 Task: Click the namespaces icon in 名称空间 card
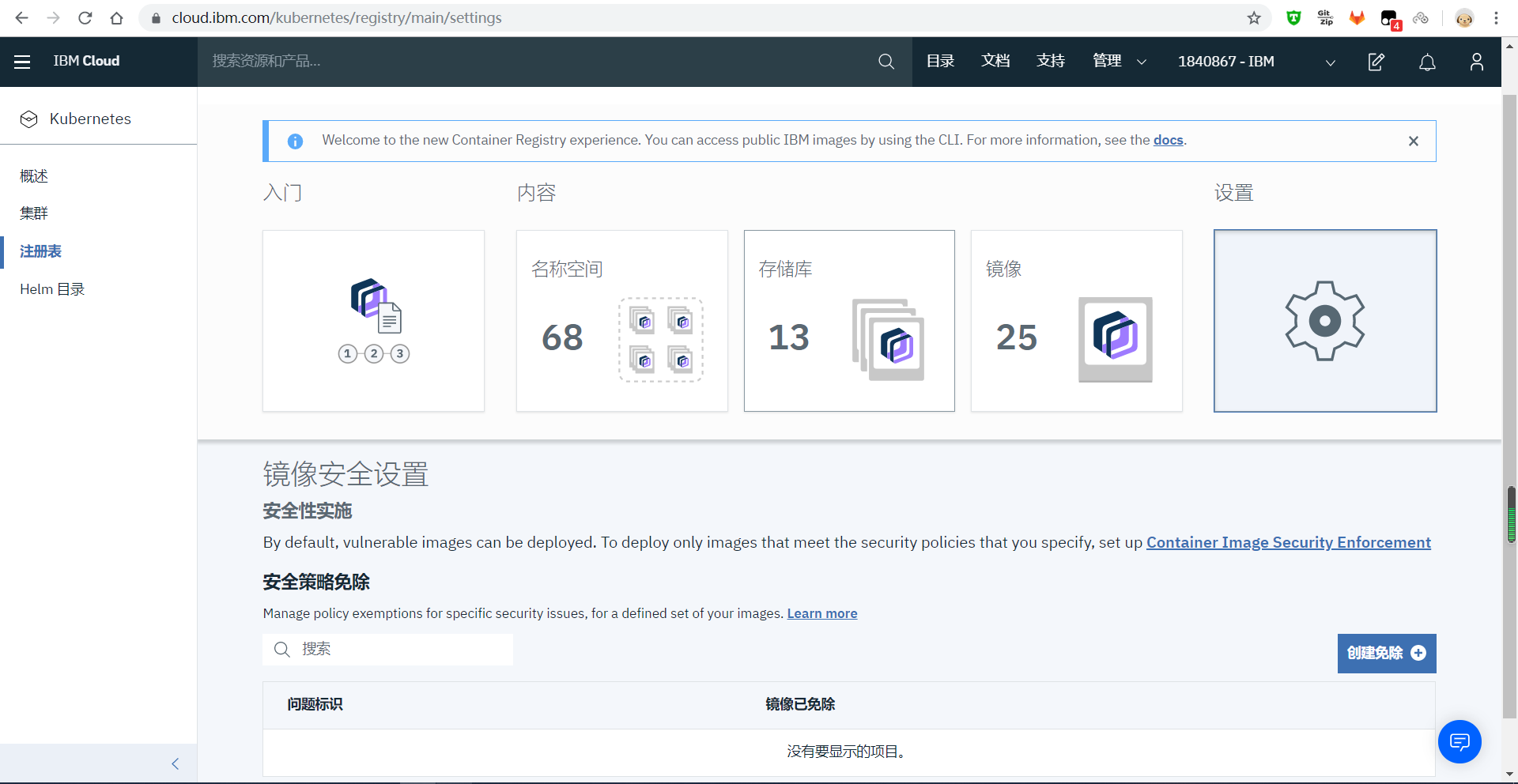(x=661, y=340)
